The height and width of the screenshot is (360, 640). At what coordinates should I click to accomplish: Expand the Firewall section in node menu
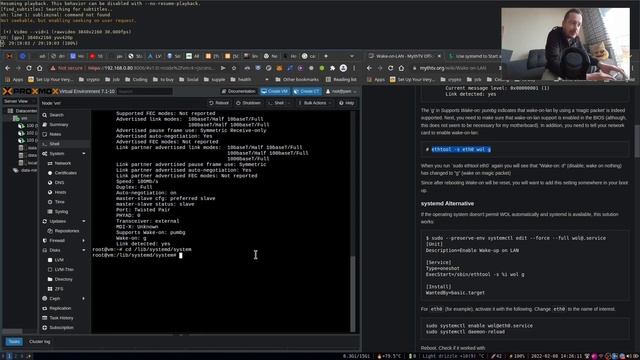pyautogui.click(x=84, y=241)
